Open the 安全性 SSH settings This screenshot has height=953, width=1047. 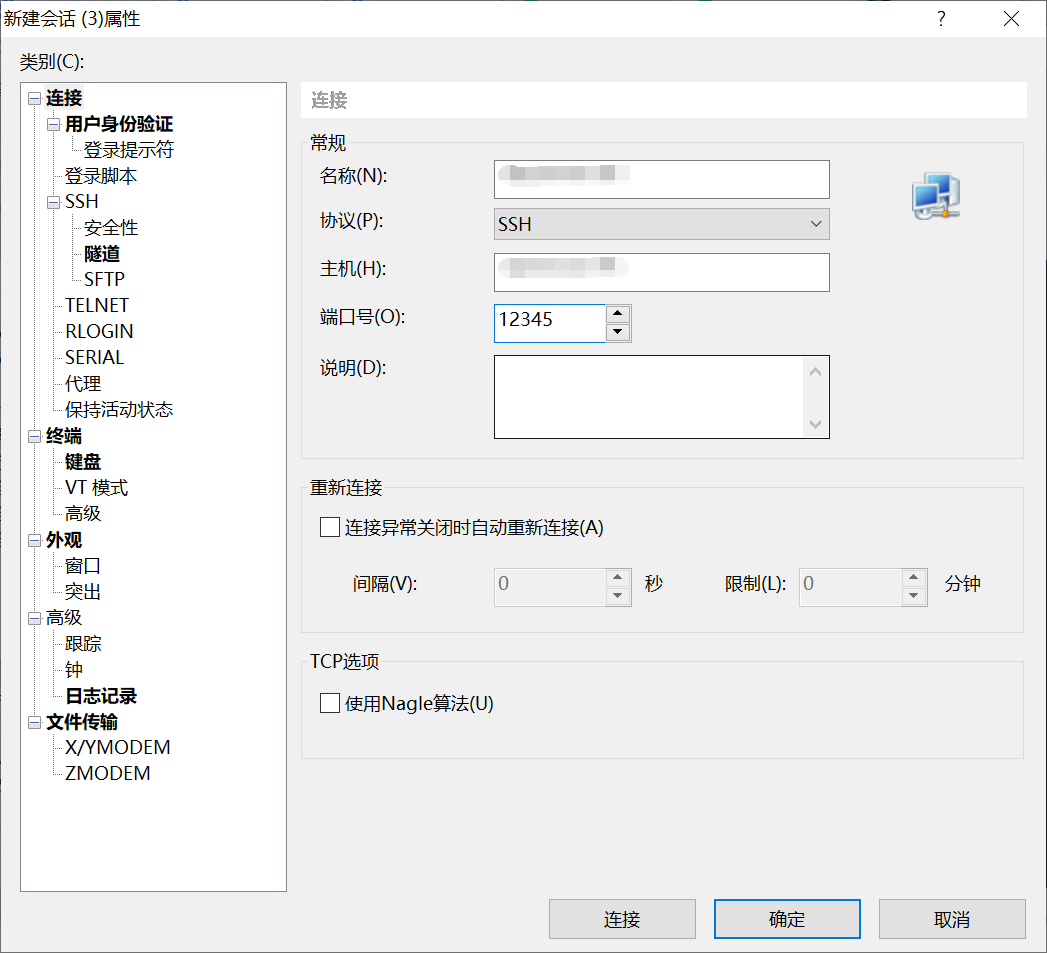click(111, 228)
